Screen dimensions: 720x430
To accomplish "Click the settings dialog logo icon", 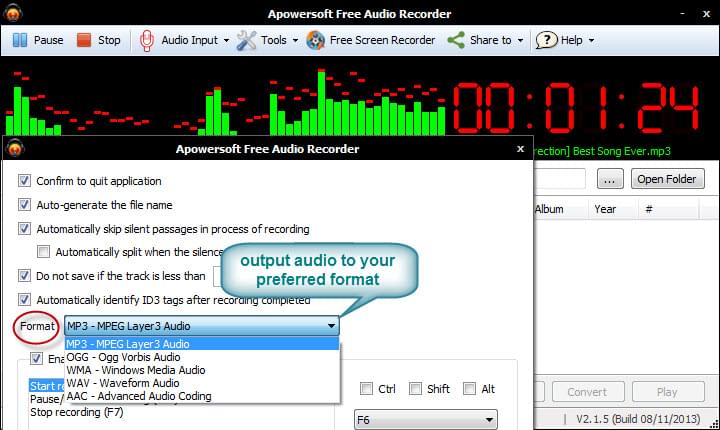I will tap(15, 149).
